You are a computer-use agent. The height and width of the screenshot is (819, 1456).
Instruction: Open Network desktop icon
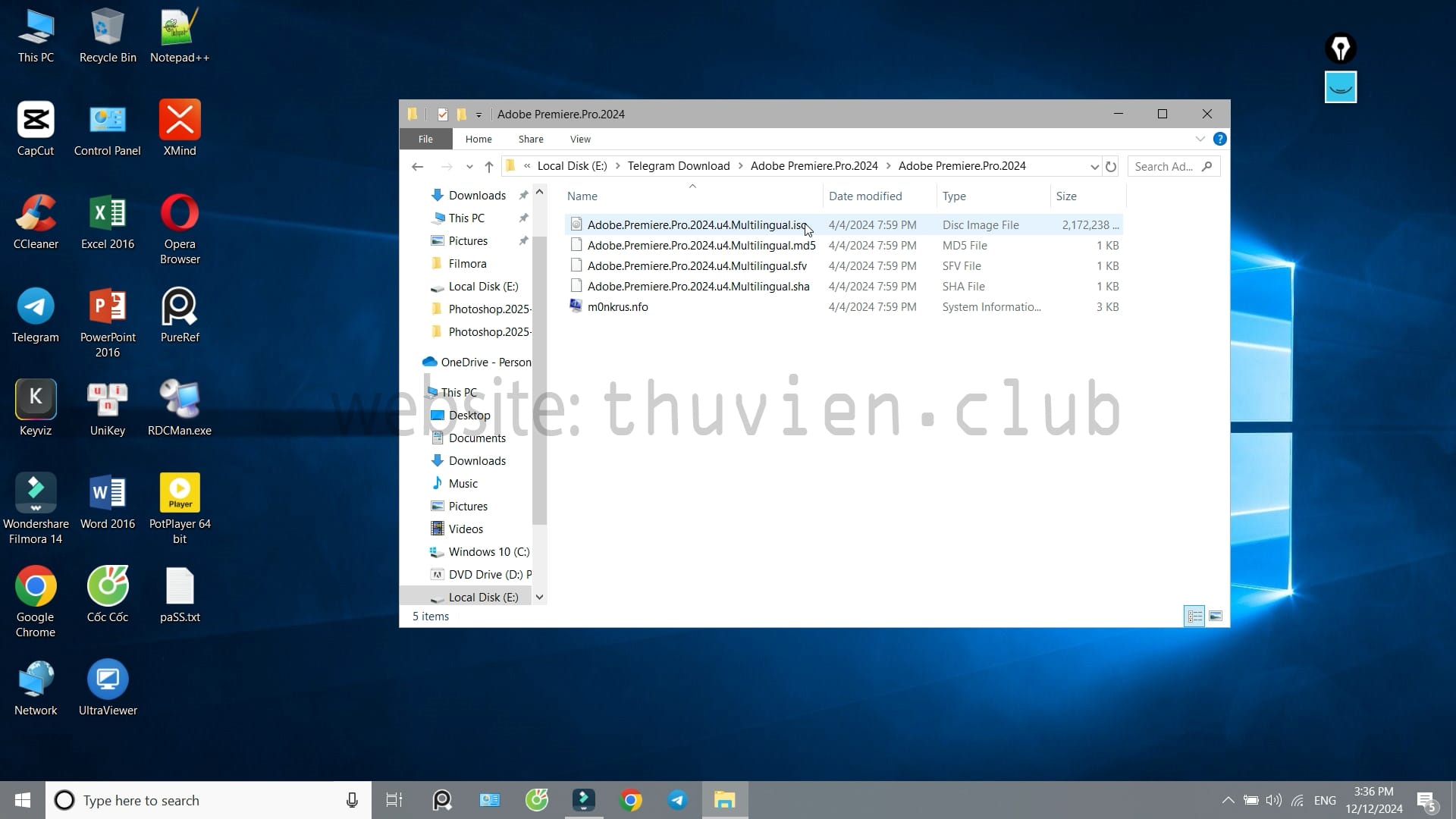36,688
